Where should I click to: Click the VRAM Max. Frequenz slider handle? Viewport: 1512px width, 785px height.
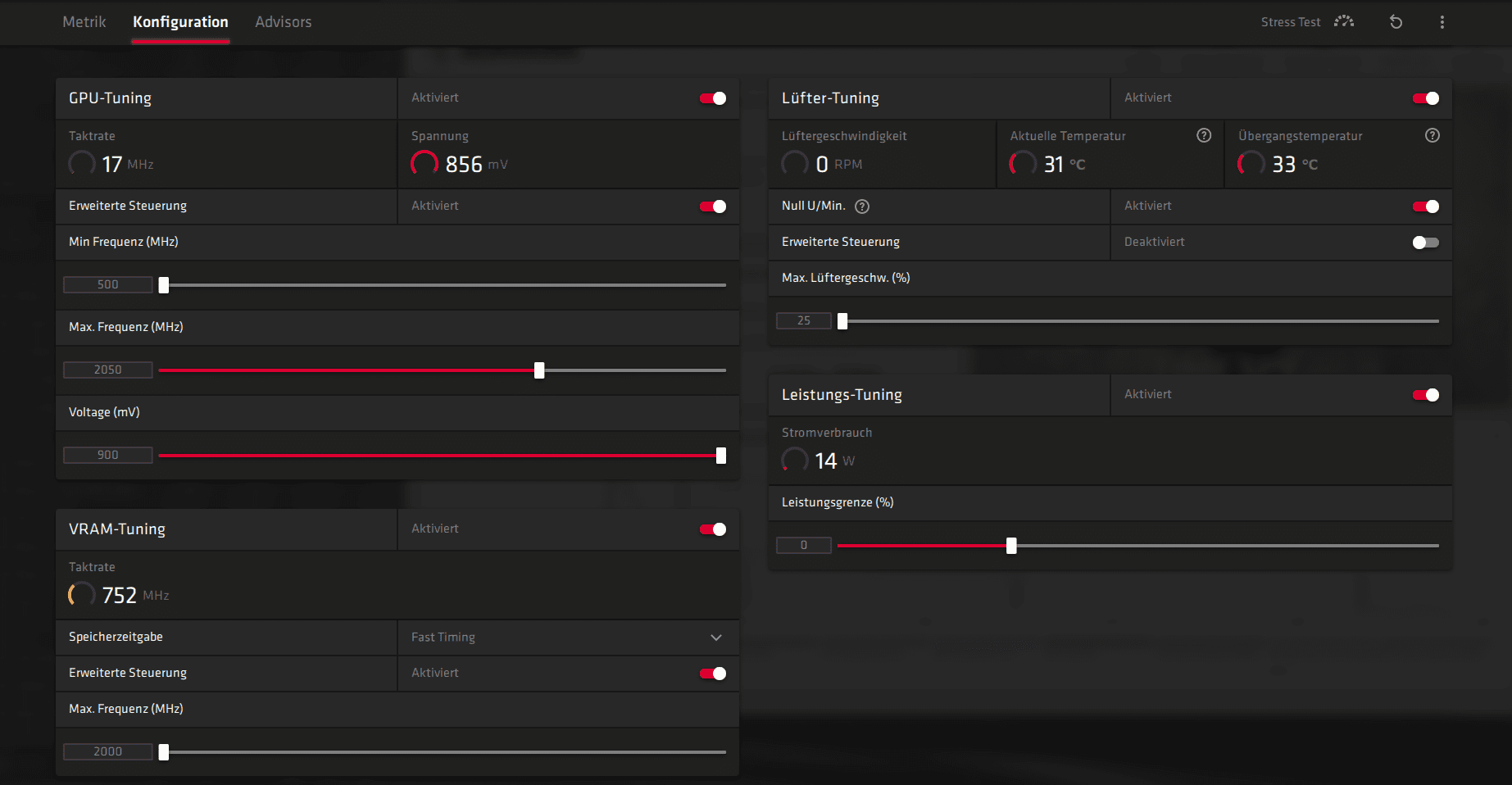[164, 752]
